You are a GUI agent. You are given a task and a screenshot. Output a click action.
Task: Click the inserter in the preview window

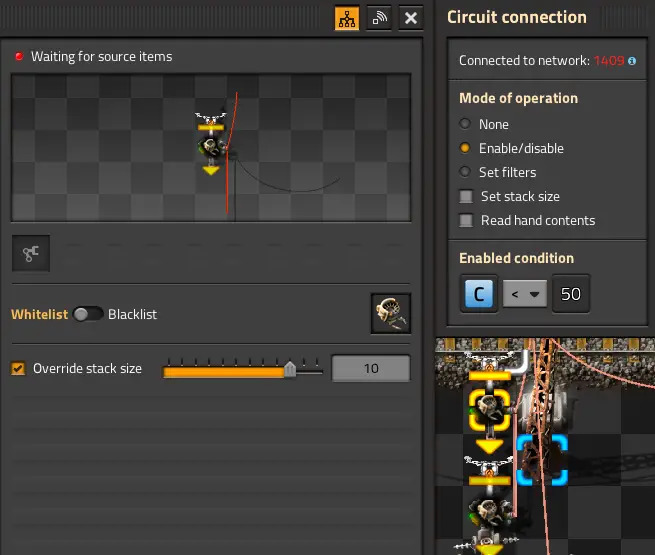tap(211, 145)
